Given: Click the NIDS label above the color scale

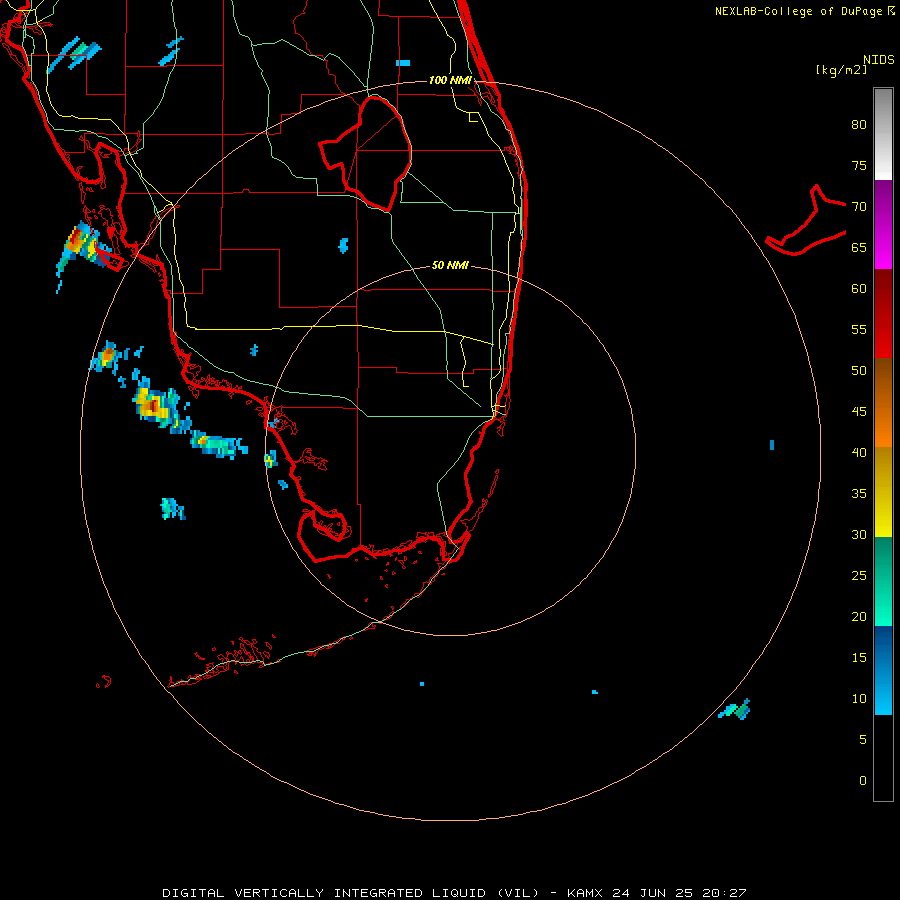Looking at the screenshot, I should [878, 60].
